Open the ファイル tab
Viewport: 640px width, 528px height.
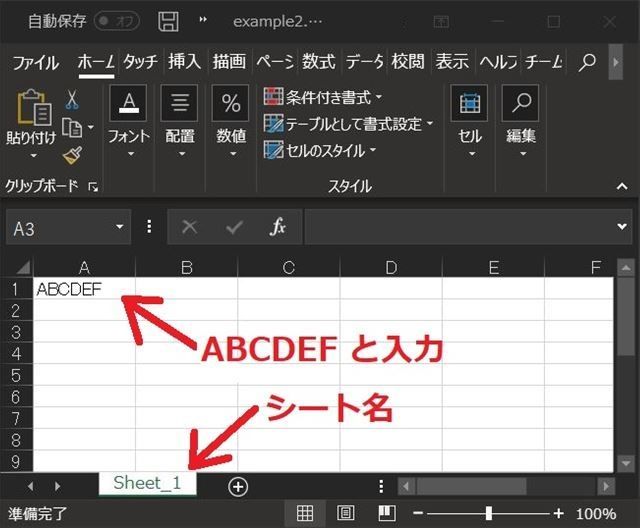36,62
